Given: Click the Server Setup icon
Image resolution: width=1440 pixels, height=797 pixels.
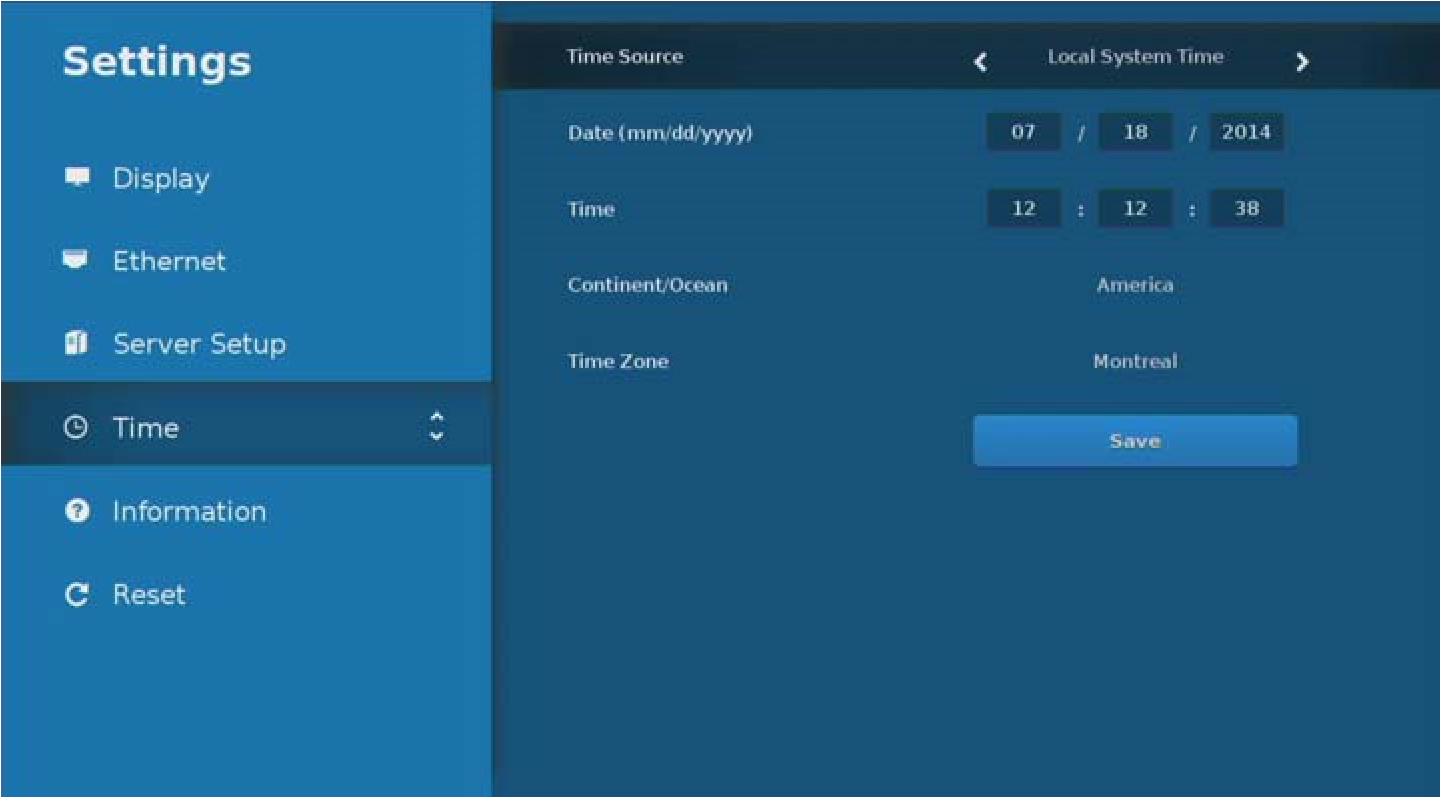Looking at the screenshot, I should 76,343.
